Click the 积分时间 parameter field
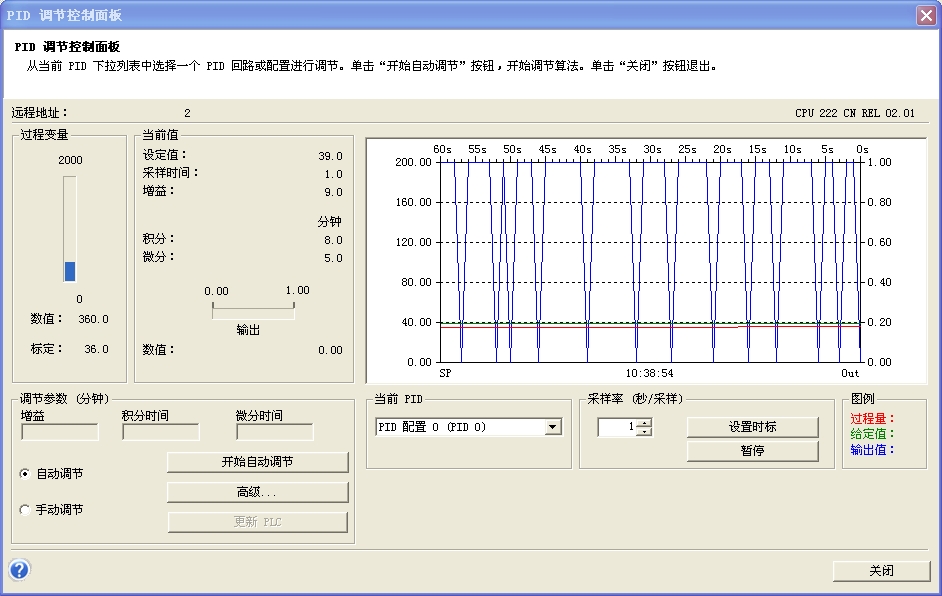 click(160, 432)
